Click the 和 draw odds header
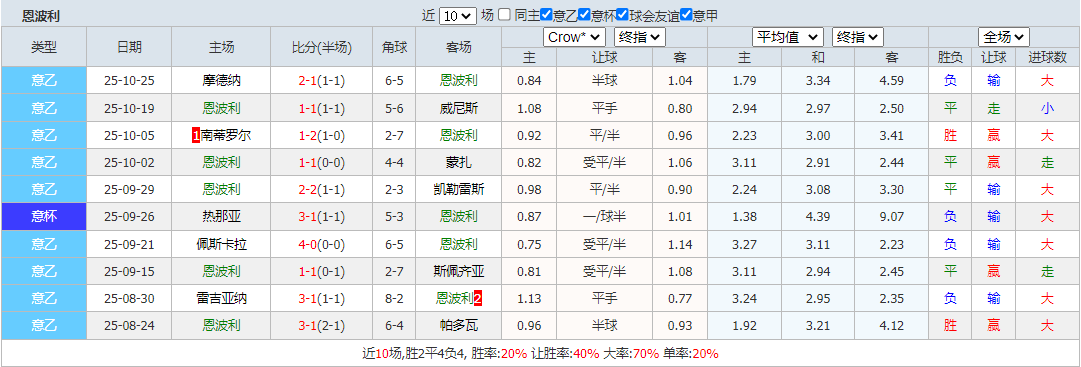1081x367 pixels. pyautogui.click(x=818, y=58)
